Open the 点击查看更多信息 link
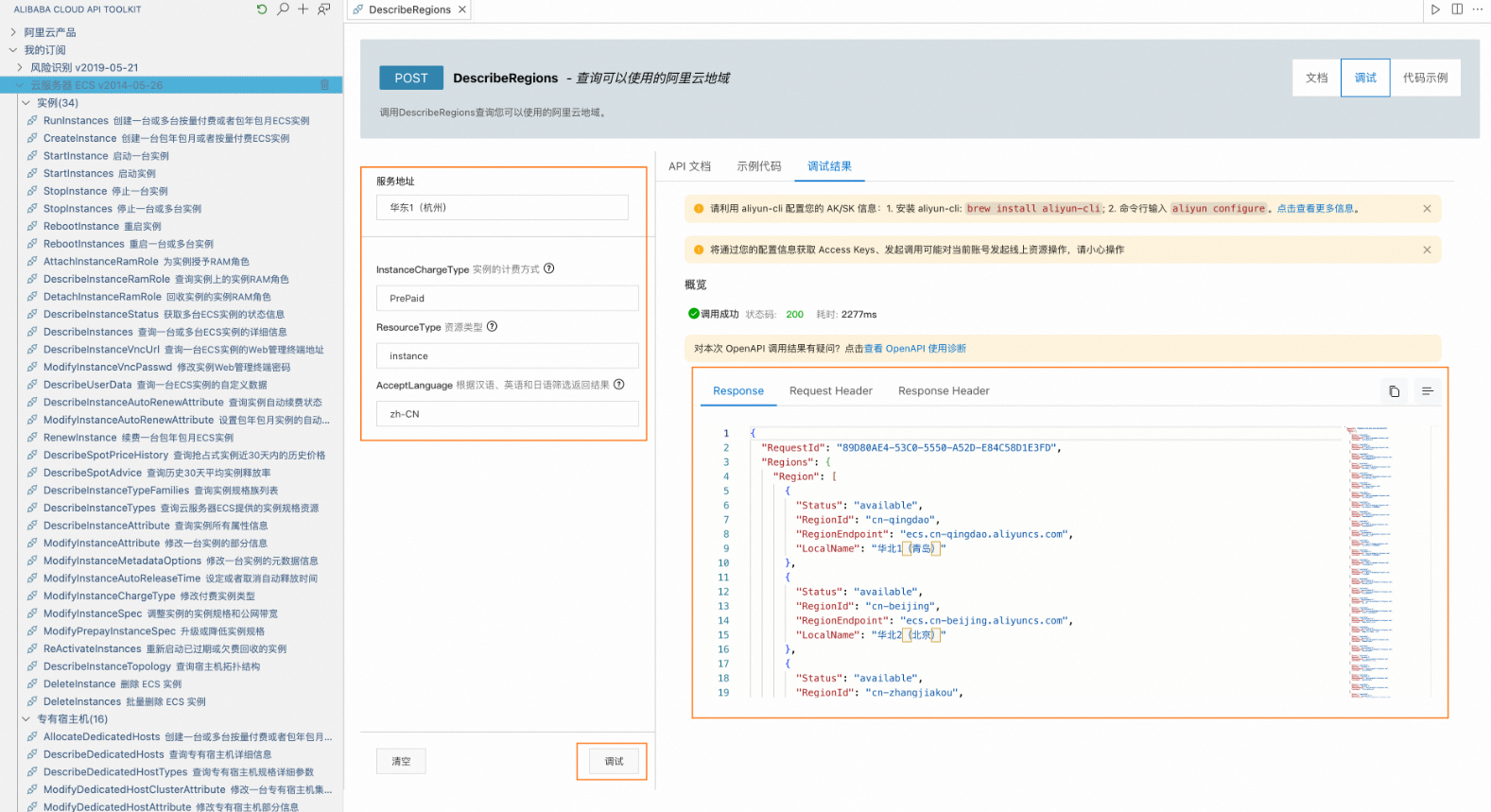This screenshot has height=812, width=1491. point(1315,209)
